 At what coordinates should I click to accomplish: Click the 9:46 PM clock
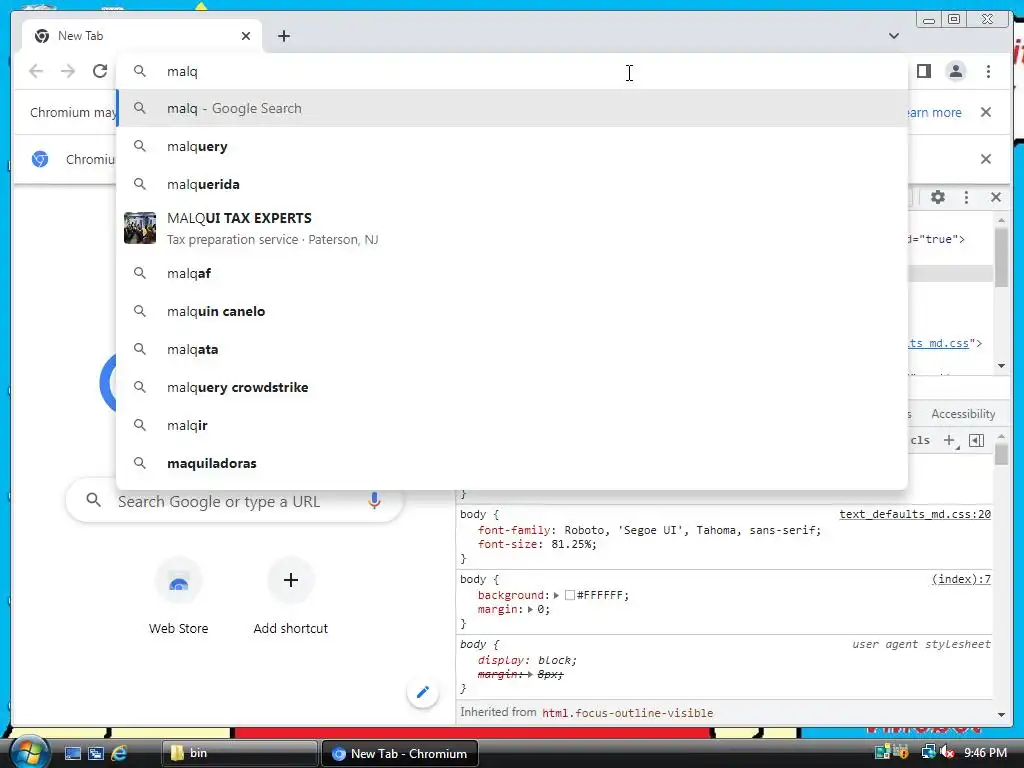985,753
